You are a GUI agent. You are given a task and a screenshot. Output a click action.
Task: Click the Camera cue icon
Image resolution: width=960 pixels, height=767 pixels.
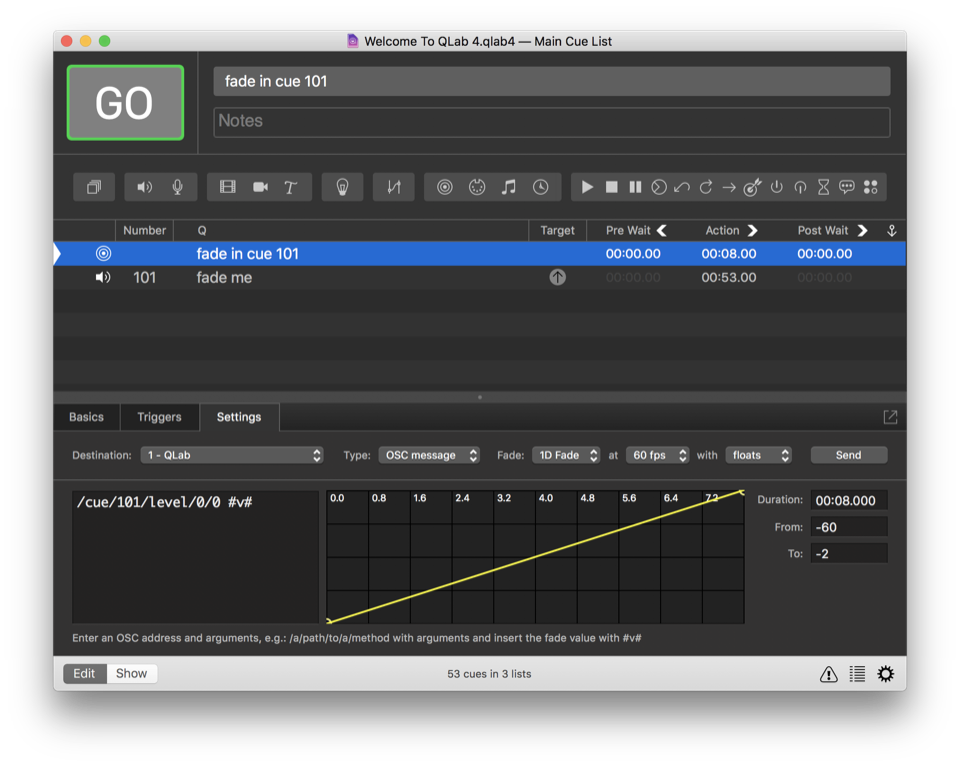tap(260, 187)
